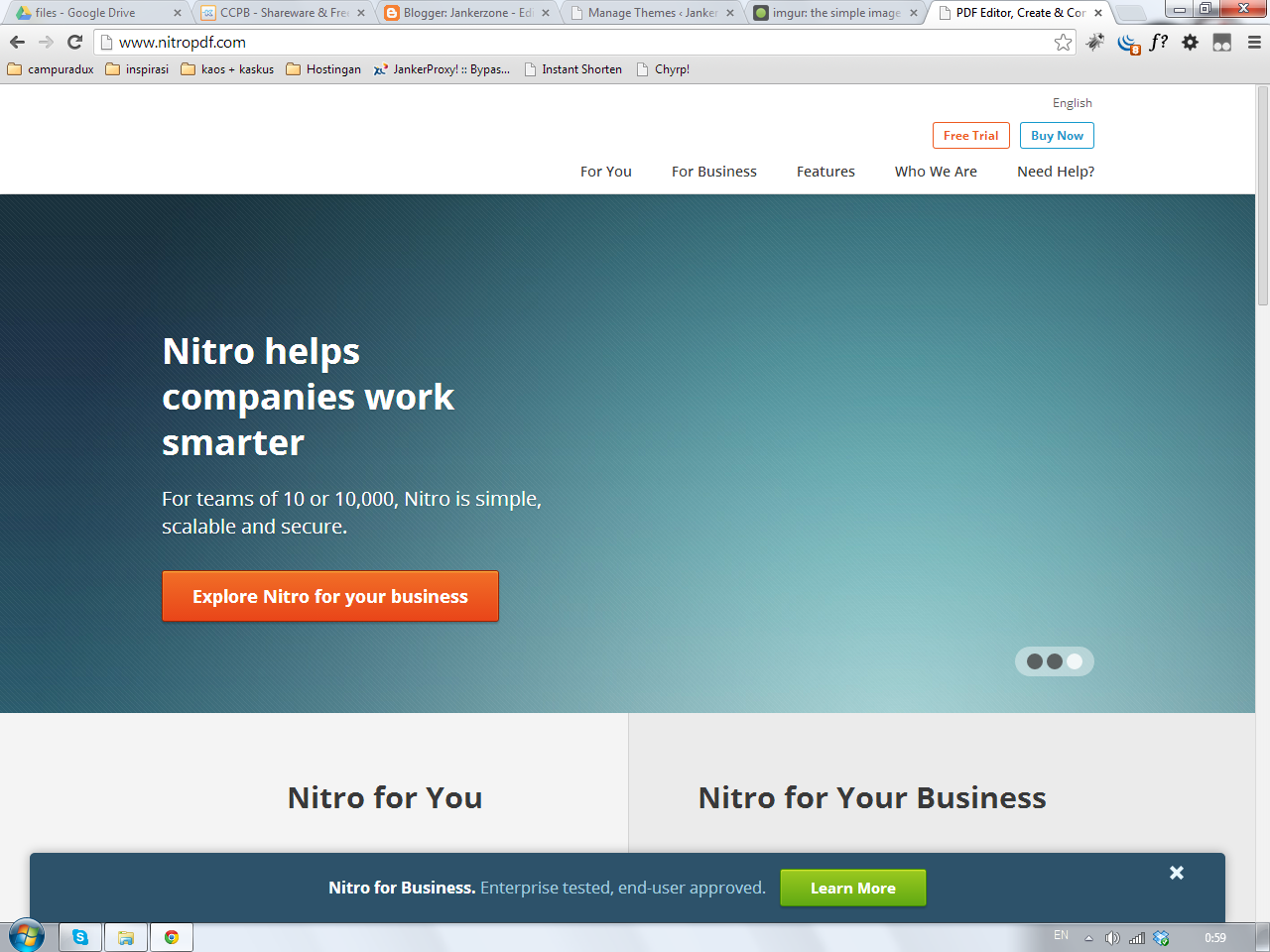Show hidden tray icons arrow
1270x952 pixels.
pyautogui.click(x=1088, y=938)
